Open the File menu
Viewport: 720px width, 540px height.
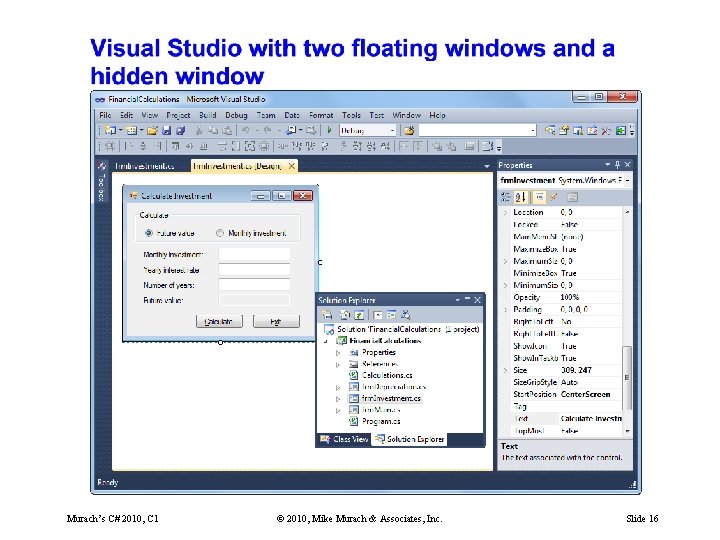tap(105, 115)
